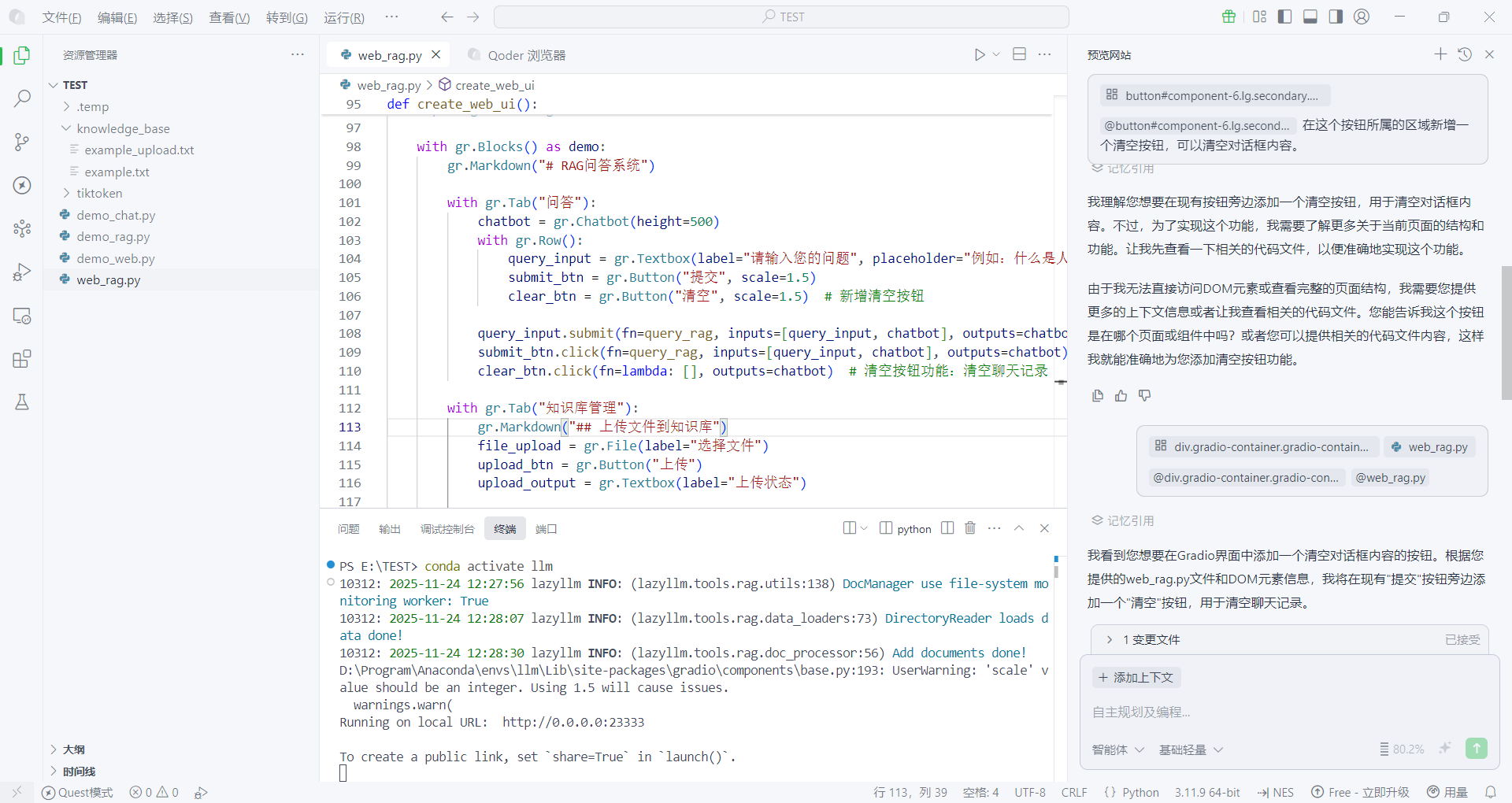1512x803 pixels.
Task: Open the Source Control view icon
Action: [22, 142]
